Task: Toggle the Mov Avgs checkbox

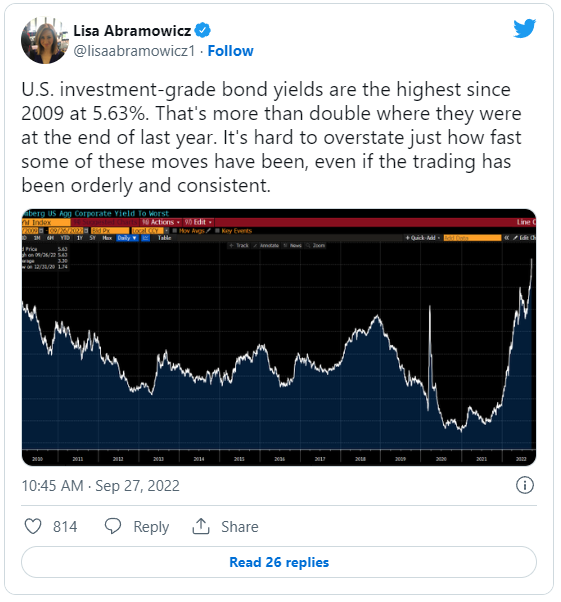Action: point(174,231)
